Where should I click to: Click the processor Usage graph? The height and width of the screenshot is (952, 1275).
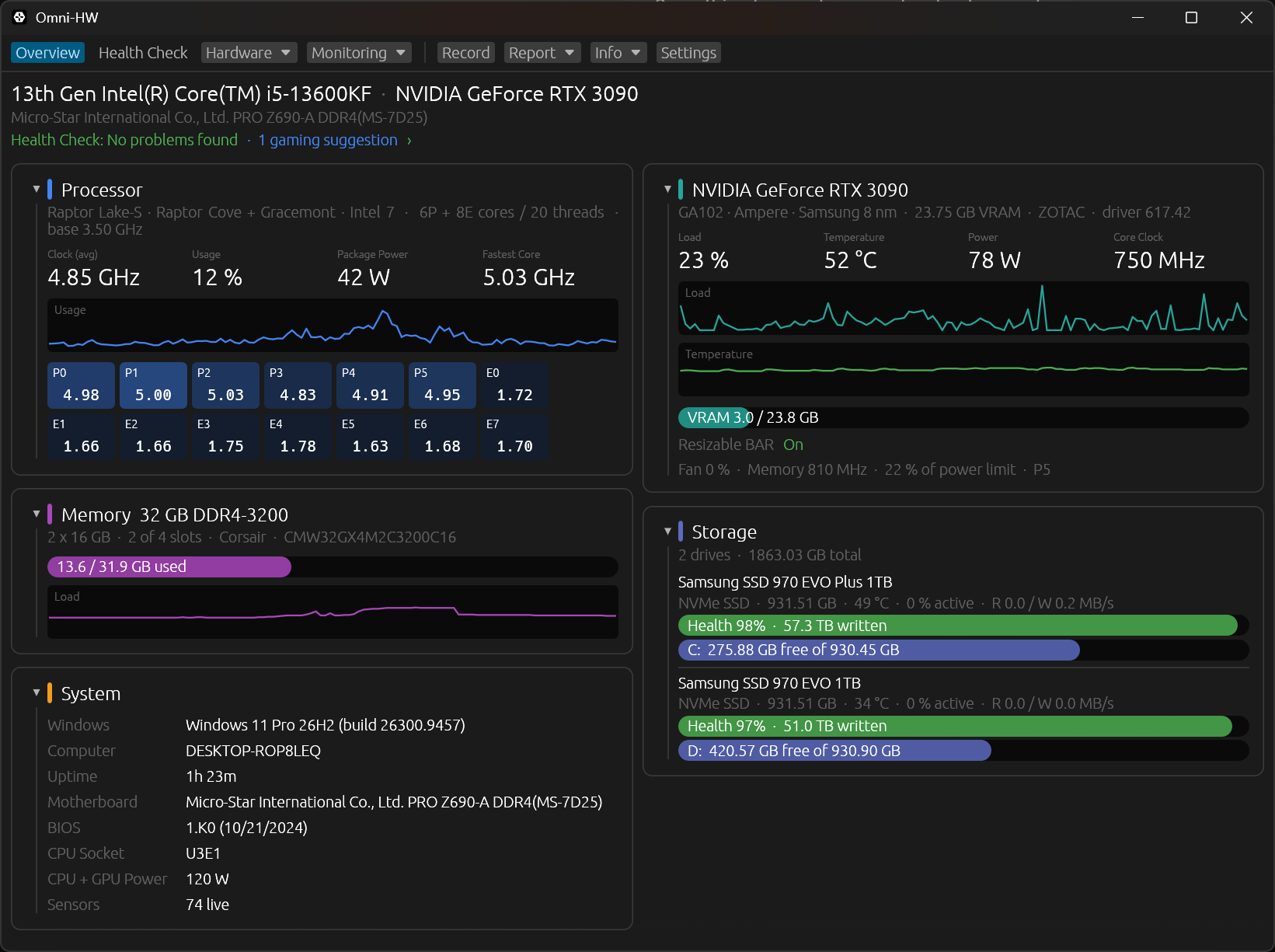(x=333, y=326)
